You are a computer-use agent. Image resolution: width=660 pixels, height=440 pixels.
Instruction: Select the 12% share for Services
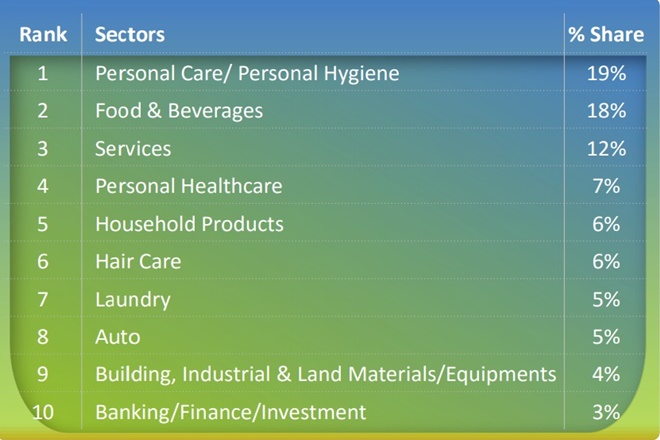[606, 149]
